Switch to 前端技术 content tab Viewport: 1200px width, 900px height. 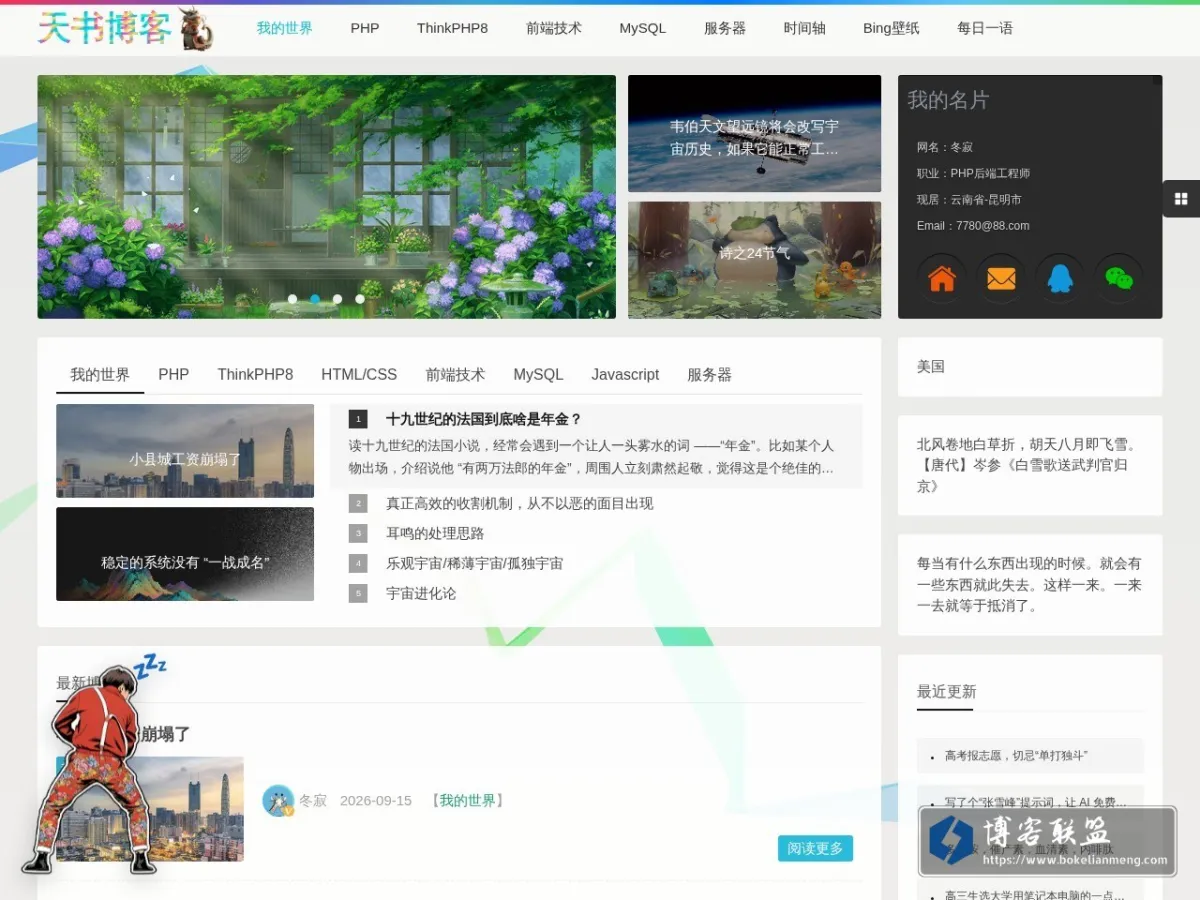(455, 375)
